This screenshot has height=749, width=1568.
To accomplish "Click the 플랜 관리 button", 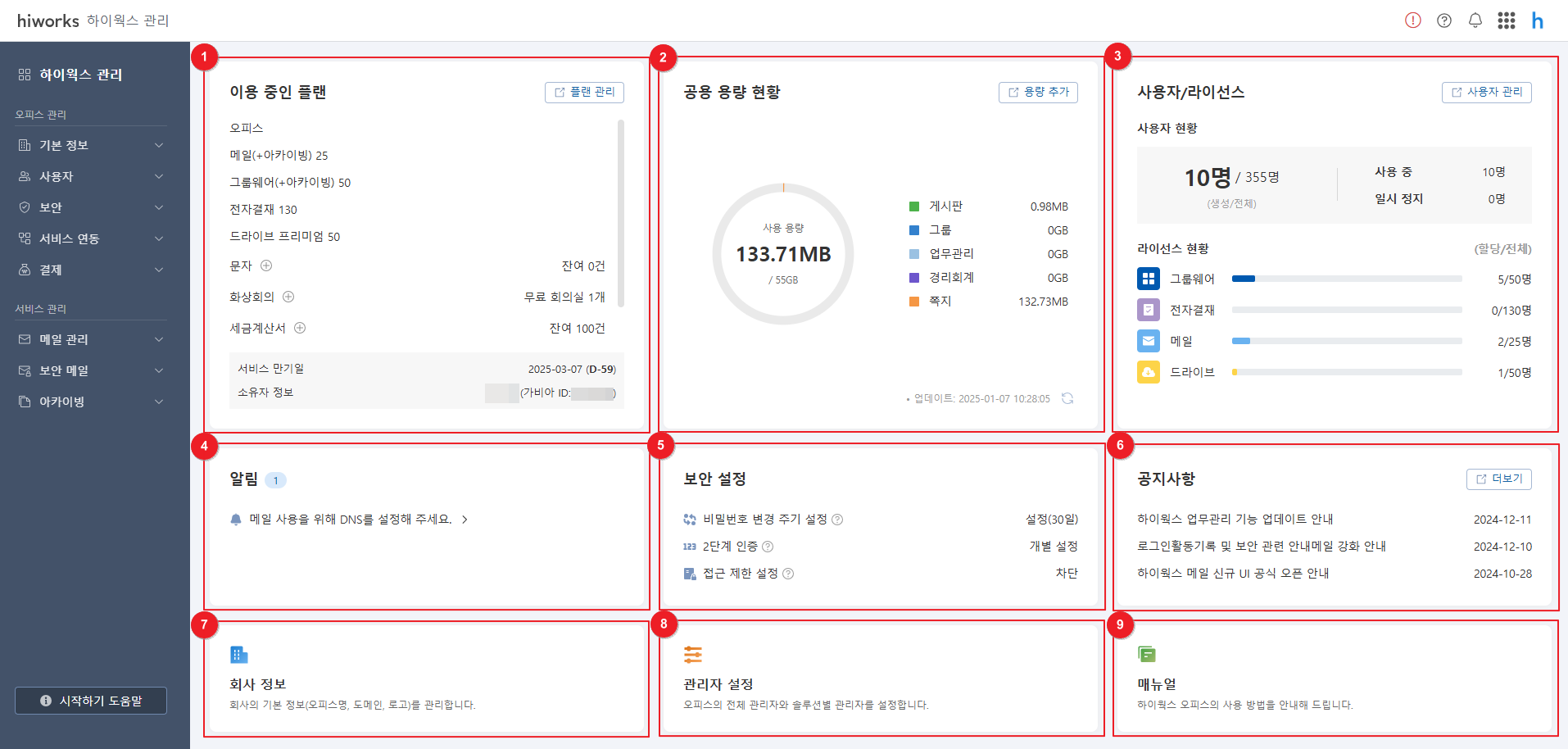I will coord(584,92).
